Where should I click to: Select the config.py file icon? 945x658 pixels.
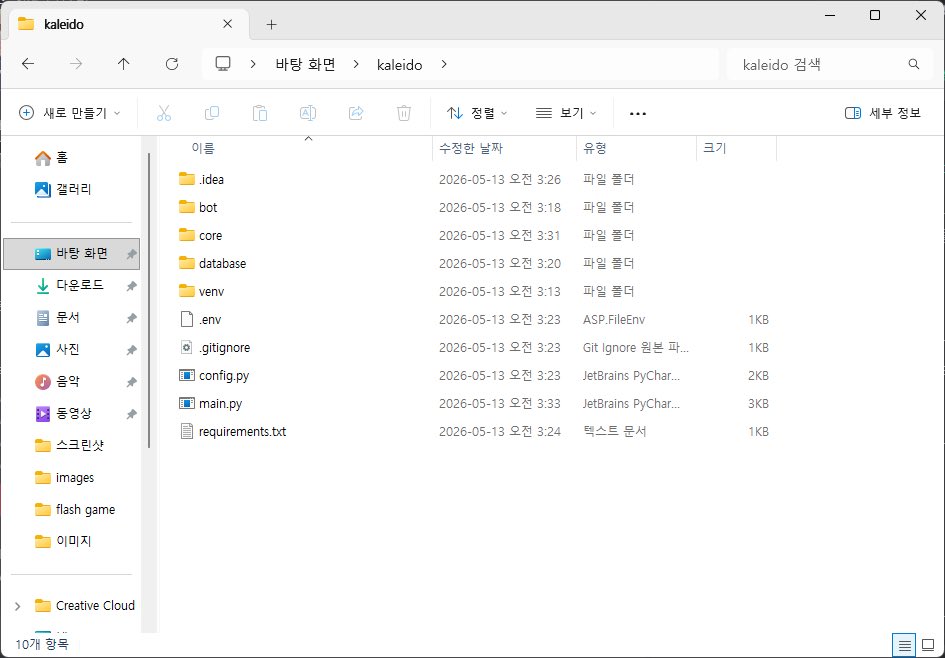point(187,375)
